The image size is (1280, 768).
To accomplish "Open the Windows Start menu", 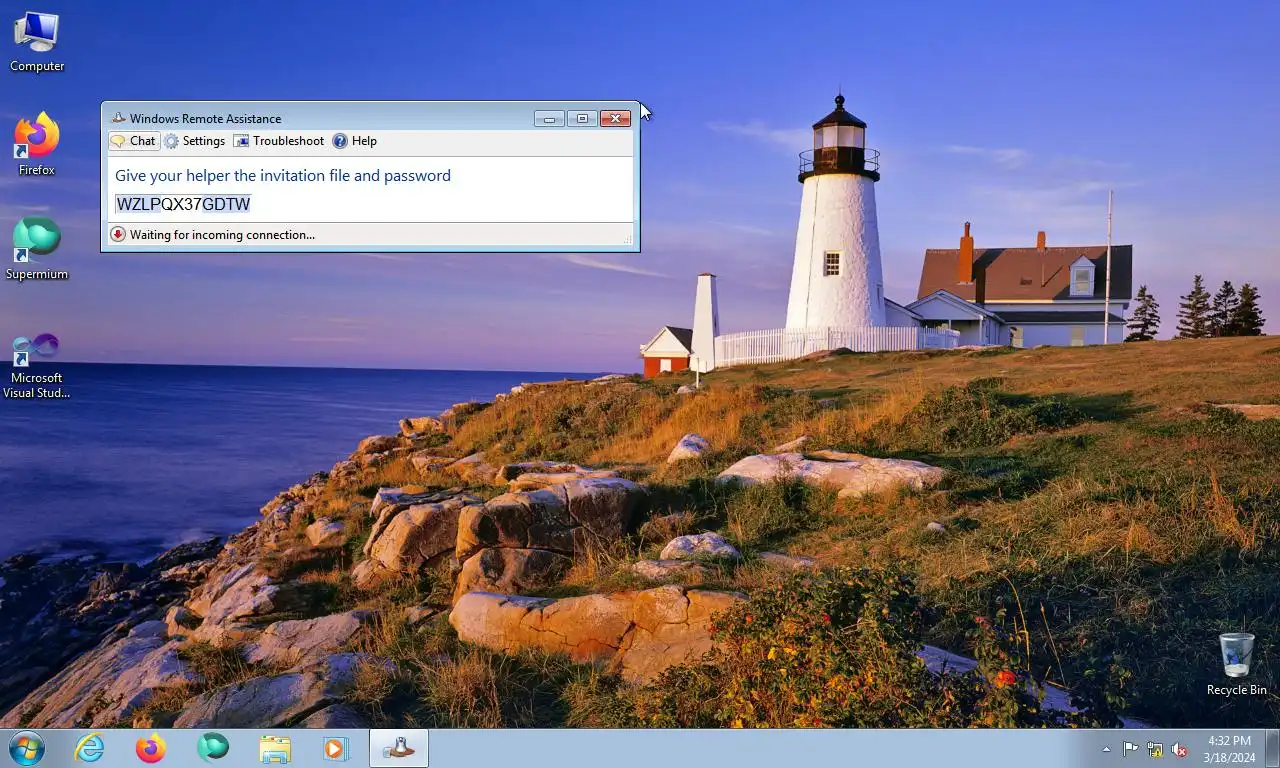I will 27,748.
